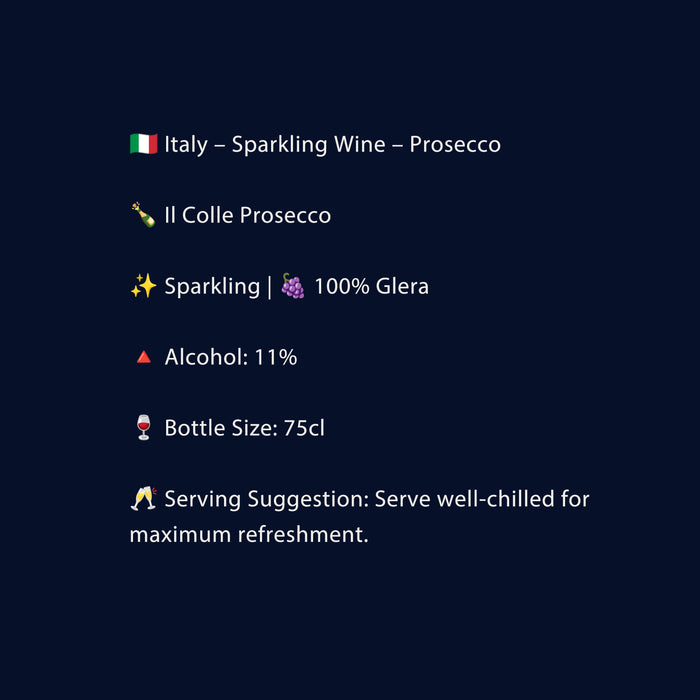Click the word "Italy" in first line
The height and width of the screenshot is (700, 700).
click(x=186, y=144)
